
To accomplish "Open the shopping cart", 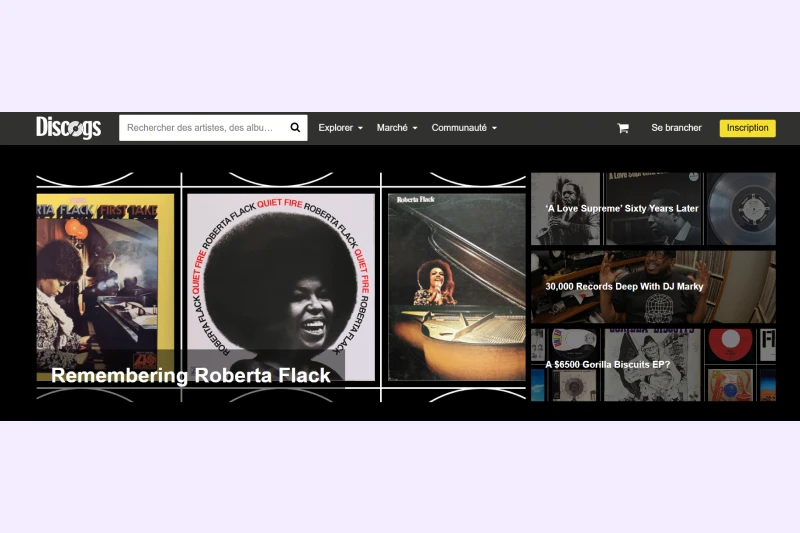I will point(623,128).
